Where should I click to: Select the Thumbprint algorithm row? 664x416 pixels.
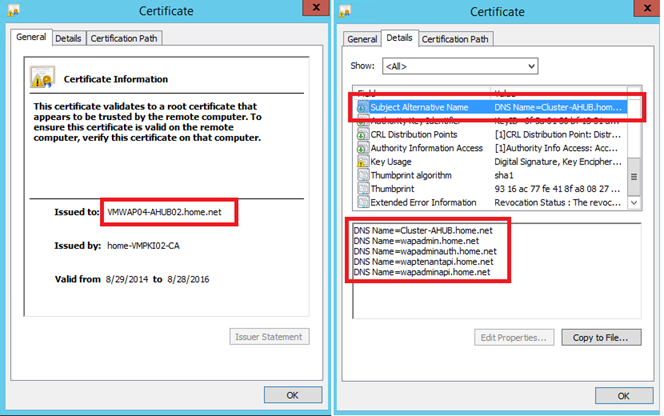point(491,175)
